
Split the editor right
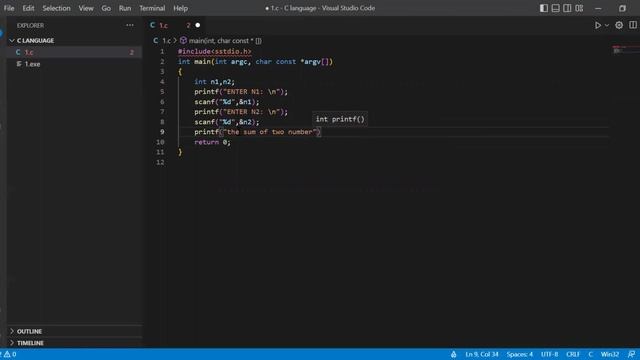(633, 25)
